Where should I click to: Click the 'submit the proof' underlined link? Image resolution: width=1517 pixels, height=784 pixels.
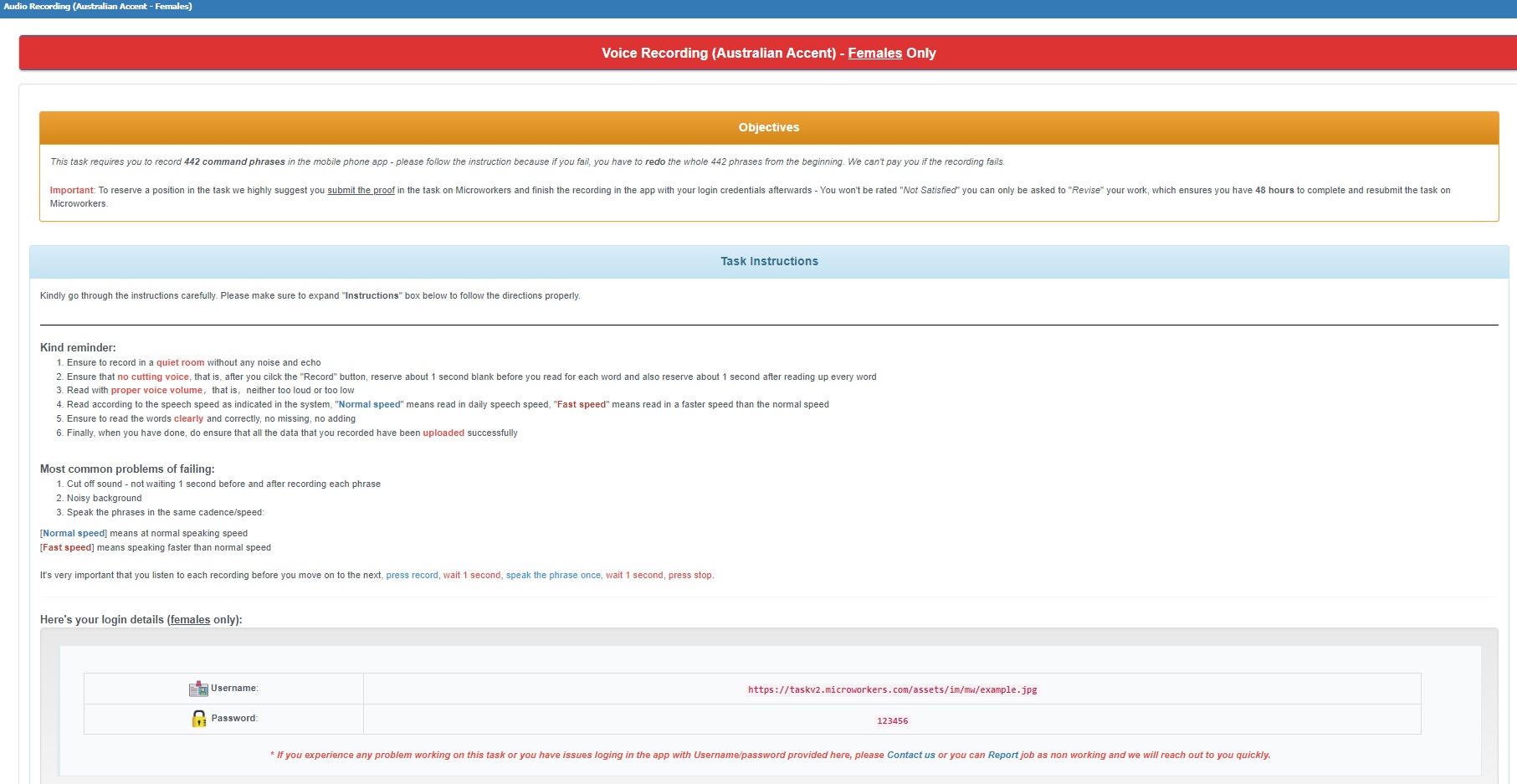pos(361,190)
